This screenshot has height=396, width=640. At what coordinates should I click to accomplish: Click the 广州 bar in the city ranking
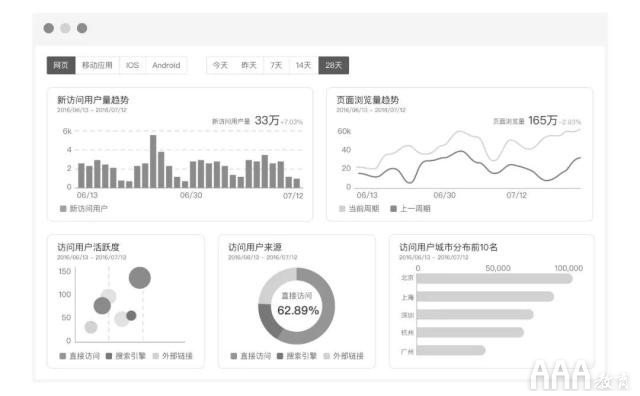coord(451,350)
